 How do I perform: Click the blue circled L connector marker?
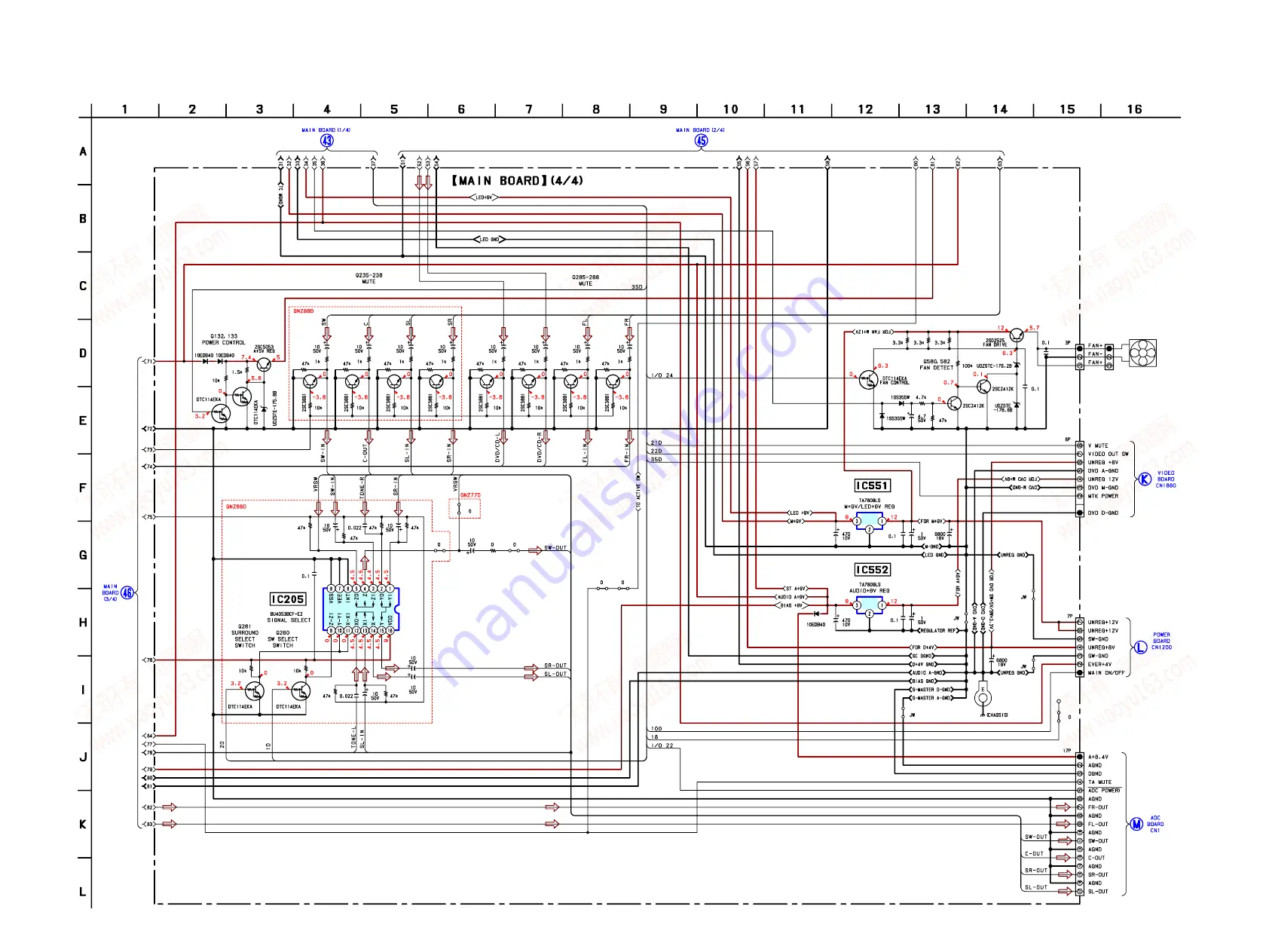coord(1140,647)
